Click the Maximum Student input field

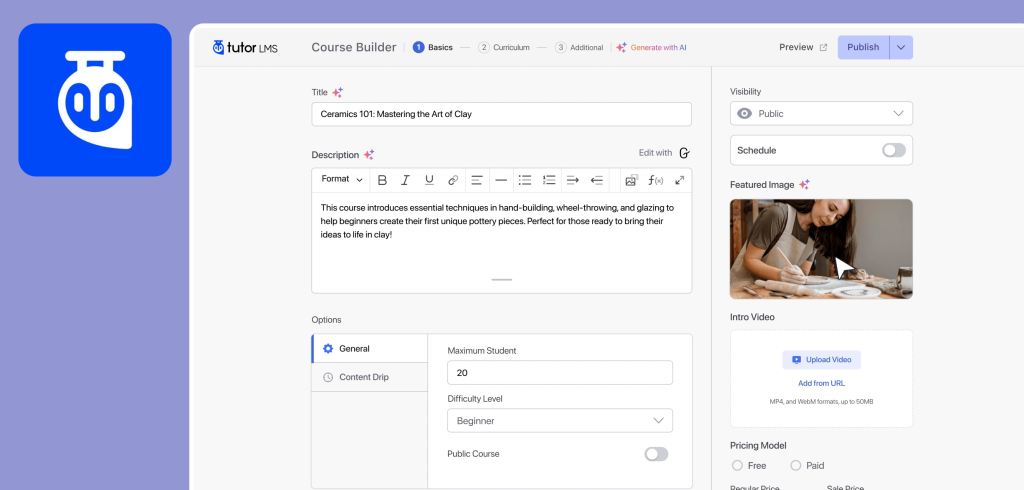coord(560,373)
